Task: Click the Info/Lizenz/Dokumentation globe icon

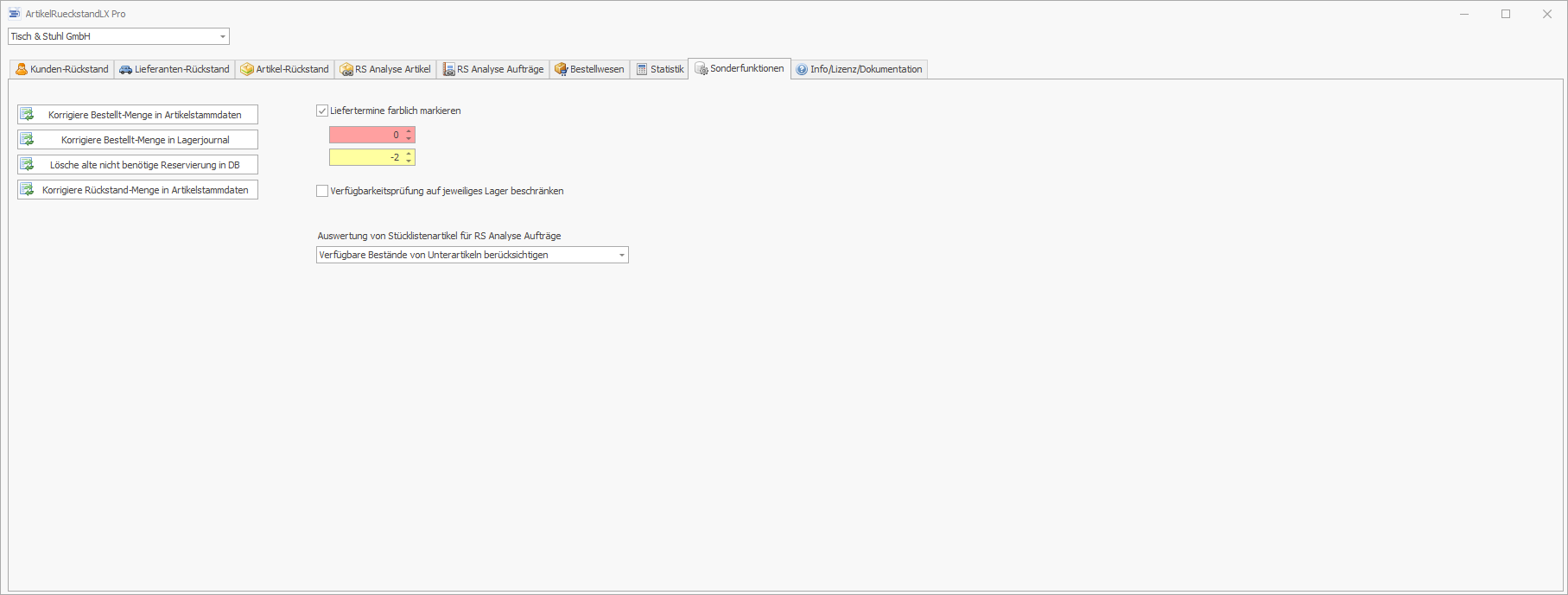Action: pyautogui.click(x=802, y=69)
